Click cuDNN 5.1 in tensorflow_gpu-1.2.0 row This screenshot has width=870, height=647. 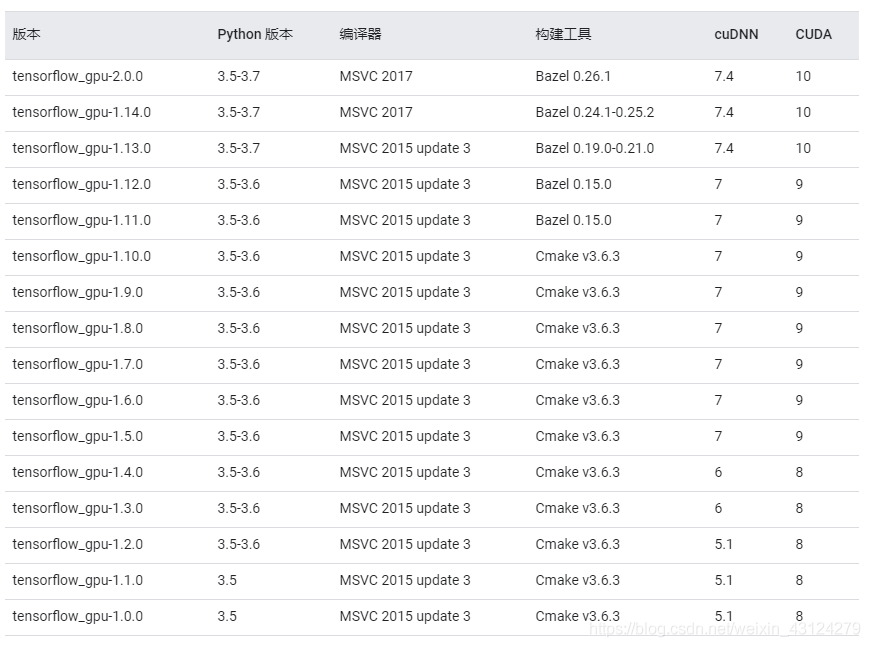point(724,545)
